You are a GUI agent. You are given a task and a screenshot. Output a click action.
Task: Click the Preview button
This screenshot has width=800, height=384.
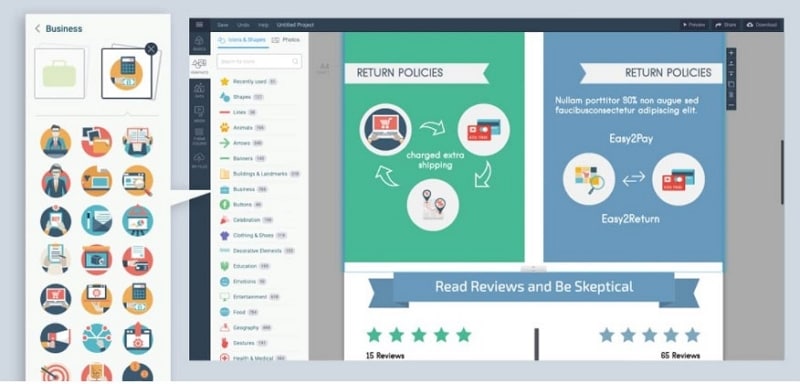(694, 25)
